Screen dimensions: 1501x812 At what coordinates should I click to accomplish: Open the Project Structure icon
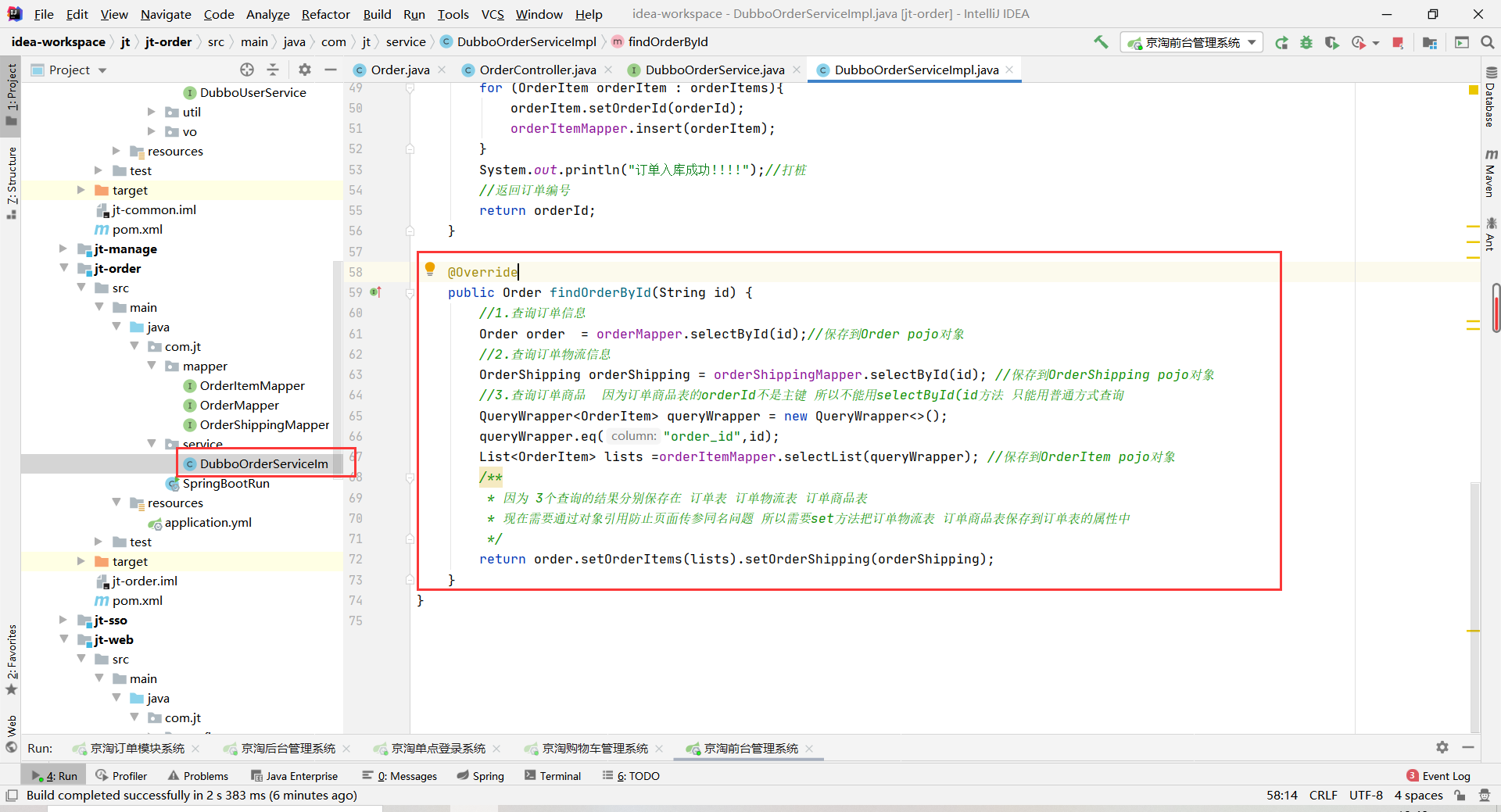click(1430, 42)
